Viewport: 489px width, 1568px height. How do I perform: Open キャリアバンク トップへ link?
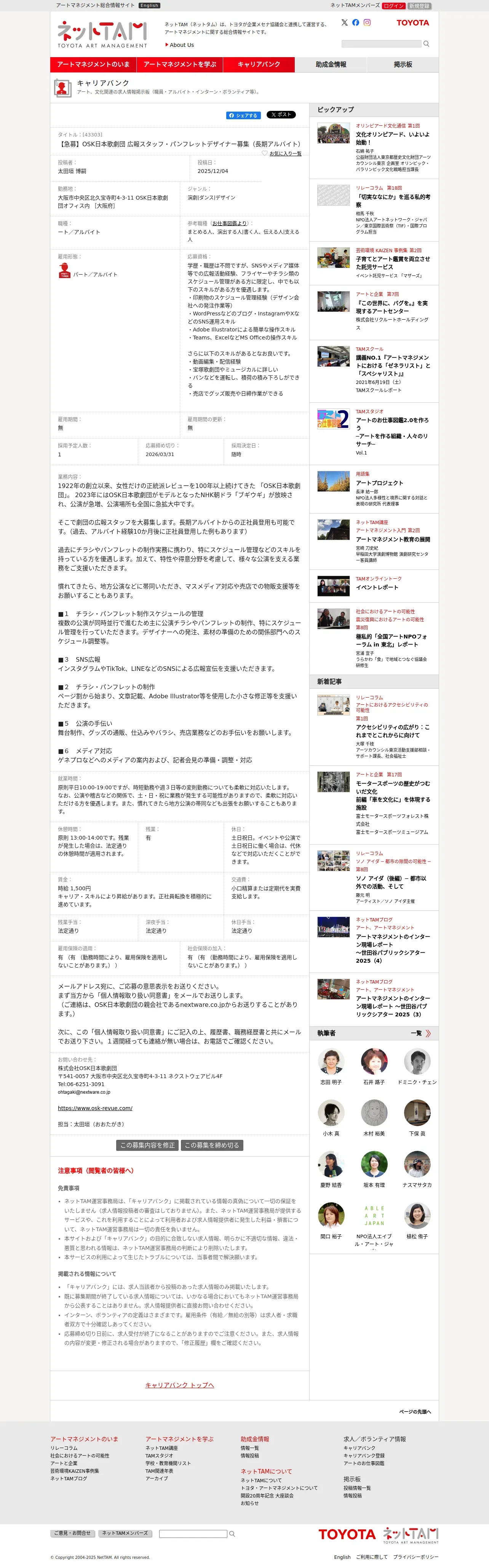[179, 1385]
